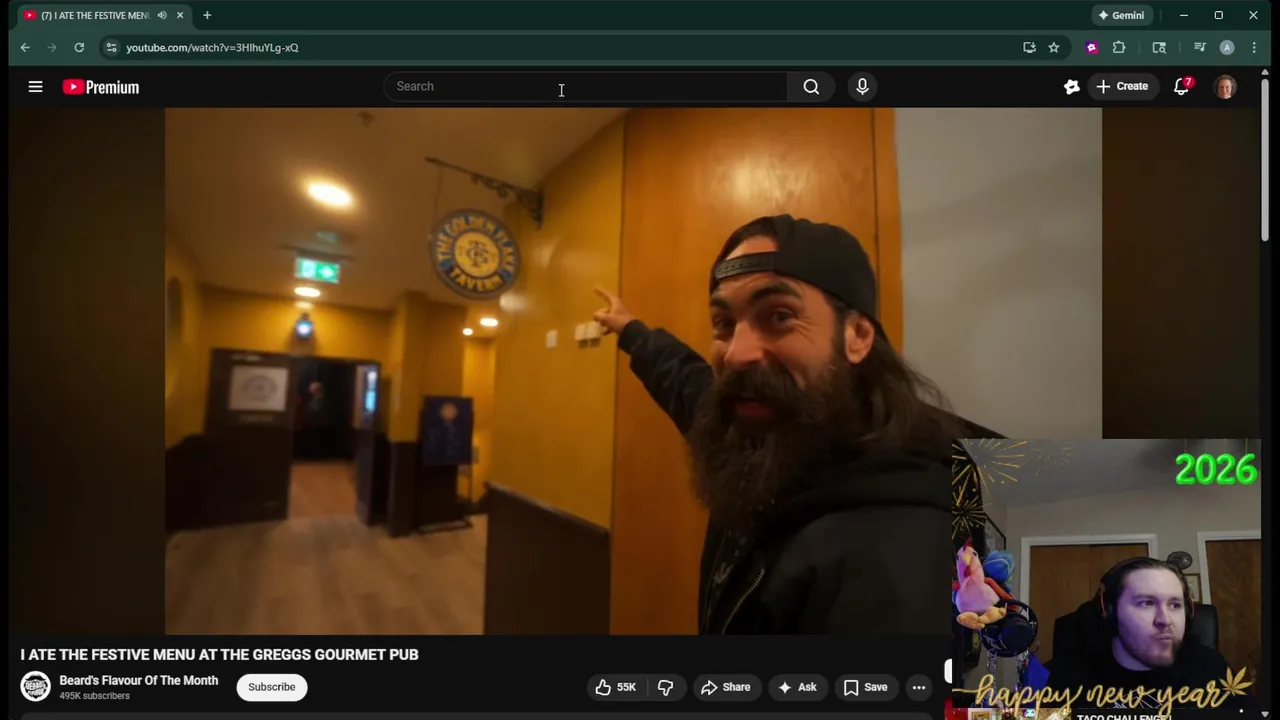This screenshot has height=720, width=1280.
Task: Open the purple extension icon
Action: coord(1091,47)
